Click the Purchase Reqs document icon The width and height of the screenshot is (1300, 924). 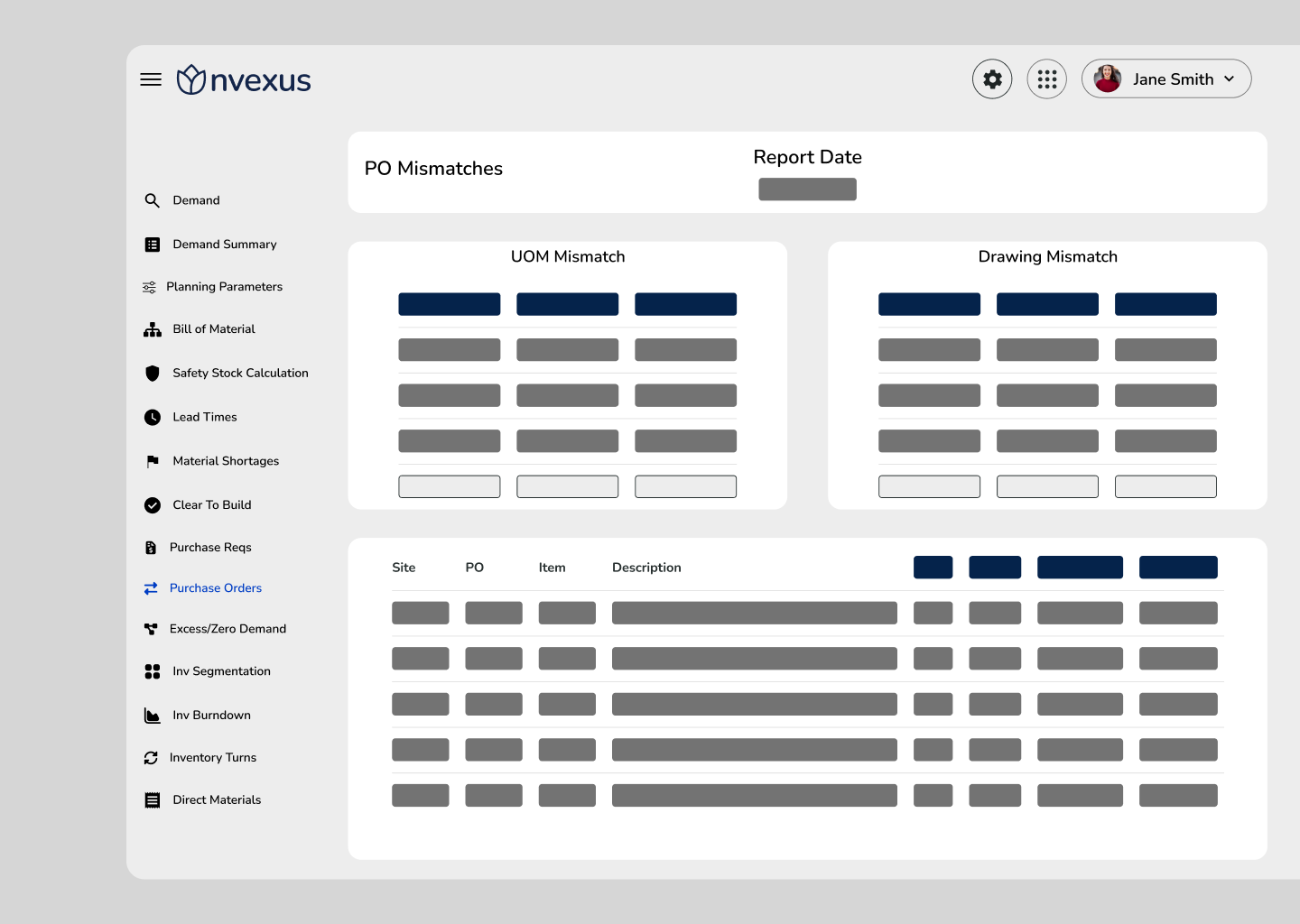(151, 548)
